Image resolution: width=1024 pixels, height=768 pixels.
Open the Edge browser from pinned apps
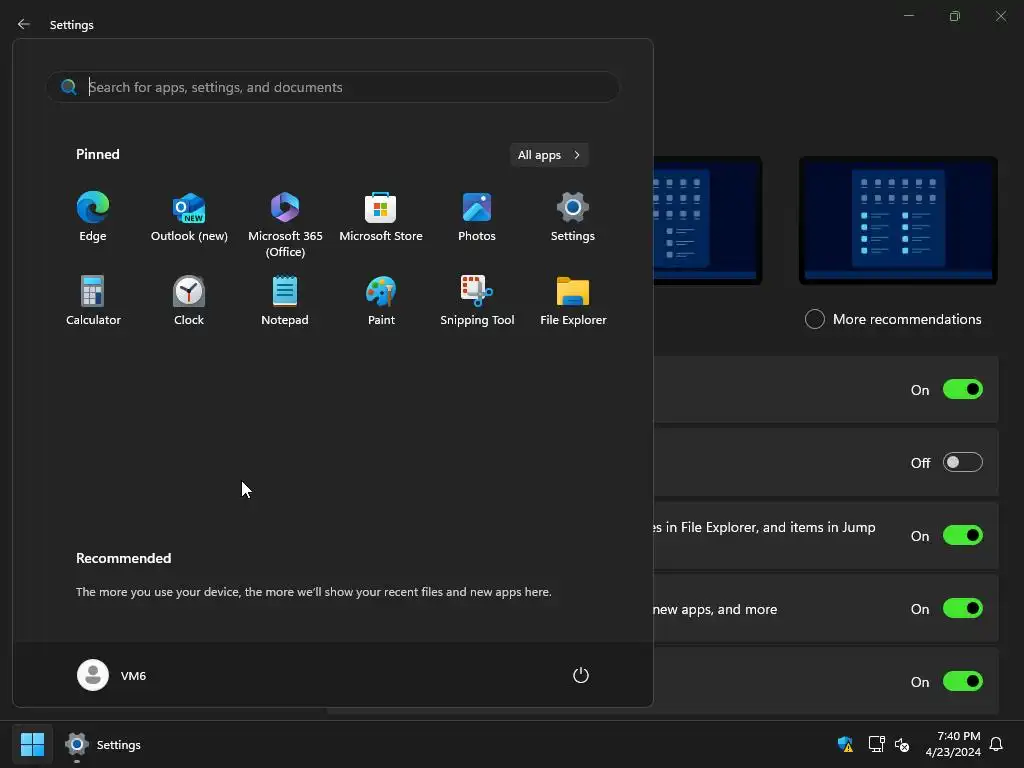coord(93,217)
